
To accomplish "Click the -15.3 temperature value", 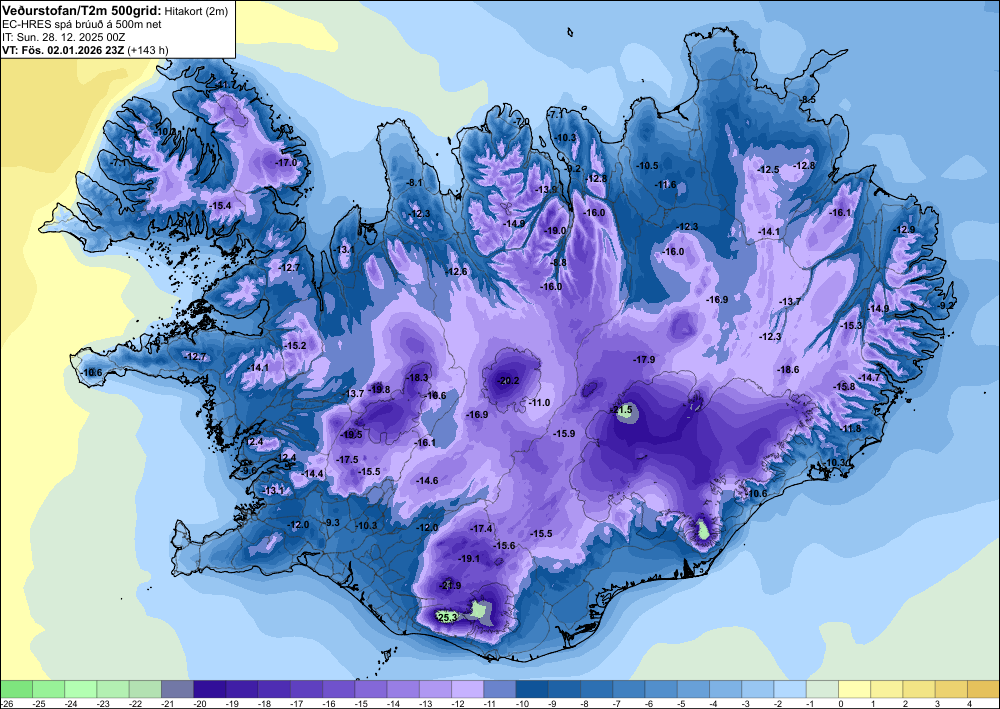I will [x=851, y=325].
